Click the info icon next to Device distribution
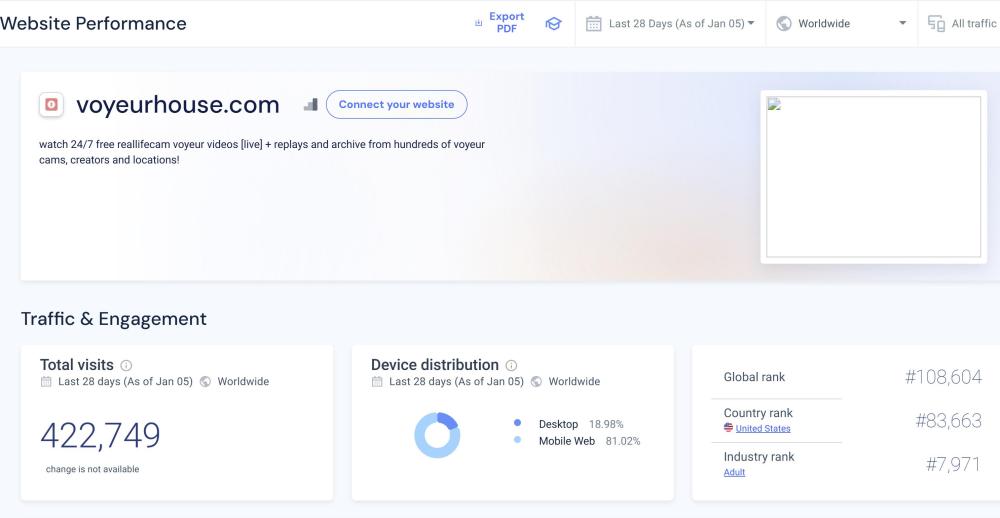This screenshot has width=1000, height=518. tap(511, 366)
